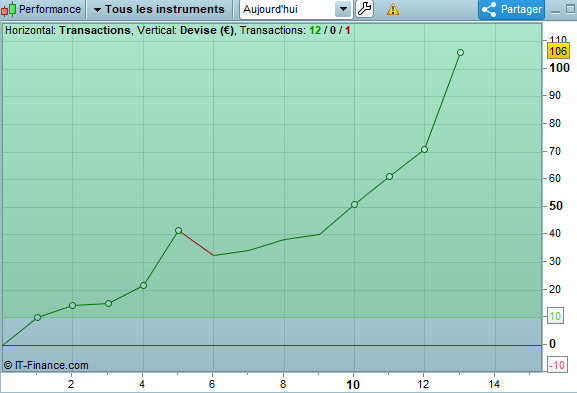Viewport: 577px width, 393px height.
Task: Open the Tous les instruments dropdown
Action: [x=159, y=9]
